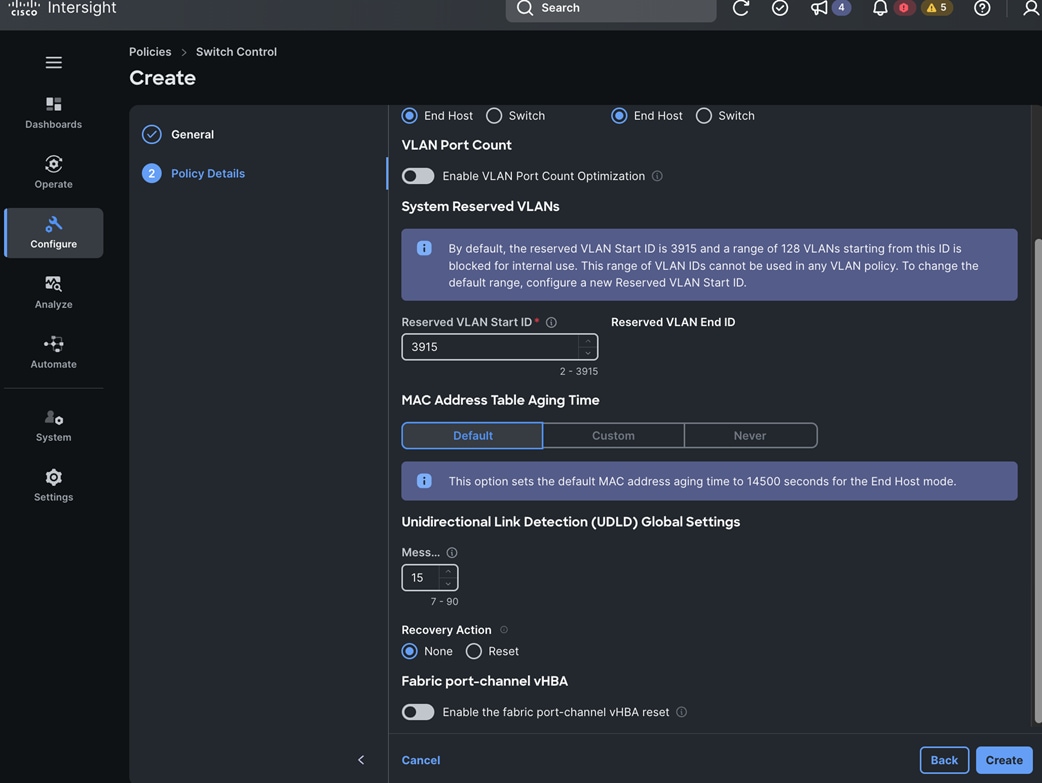
Task: Select Reset for Recovery Action
Action: [473, 651]
